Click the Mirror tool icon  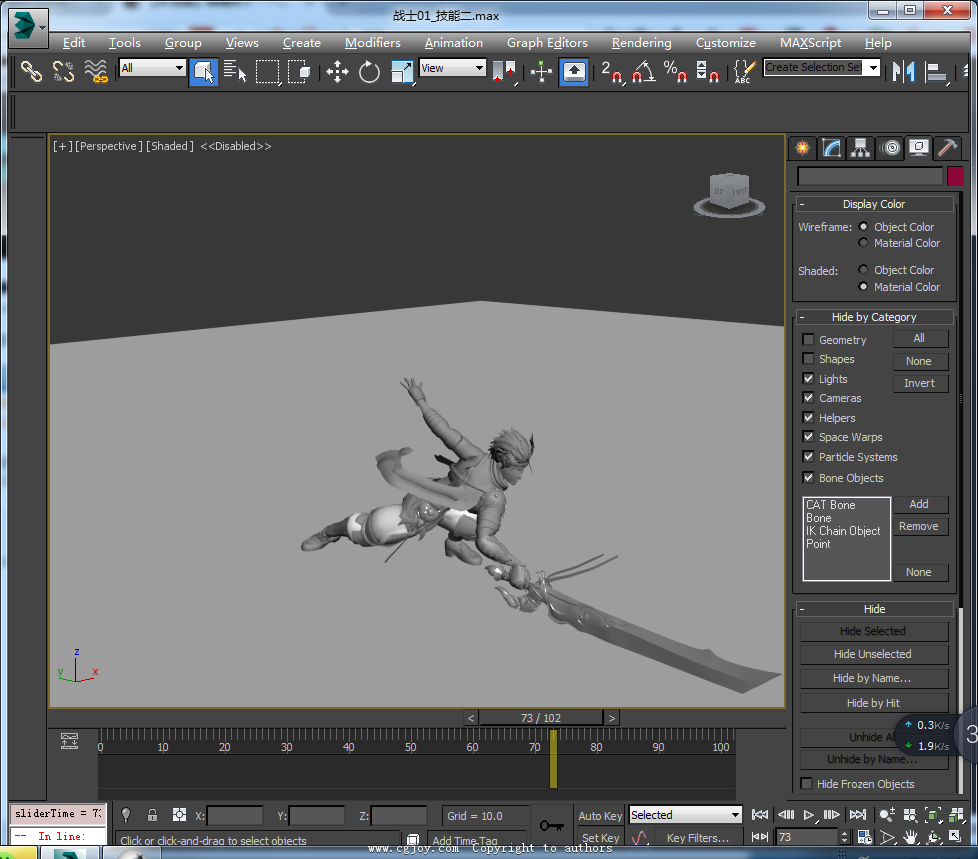904,71
